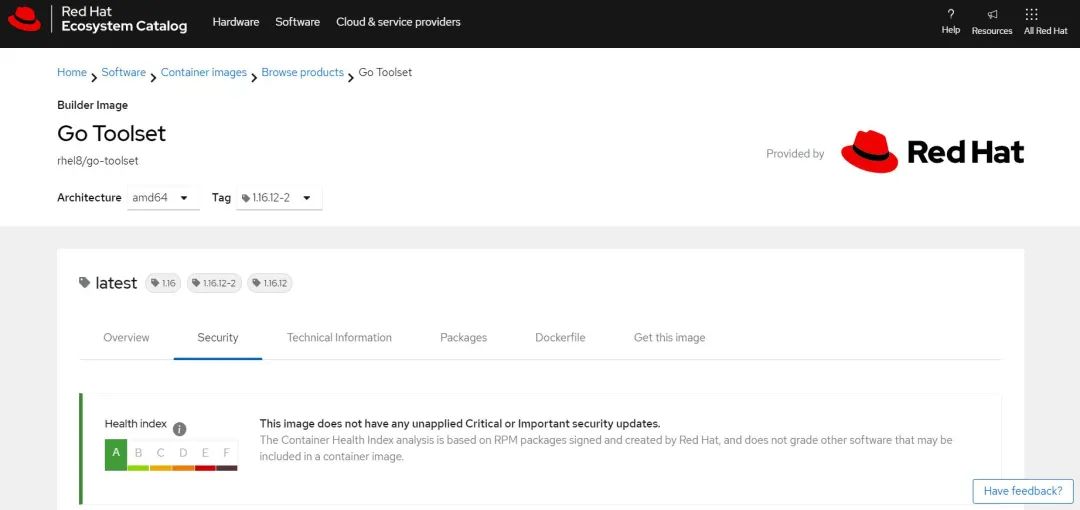Go to Software breadcrumb link
The image size is (1080, 510).
click(x=123, y=72)
